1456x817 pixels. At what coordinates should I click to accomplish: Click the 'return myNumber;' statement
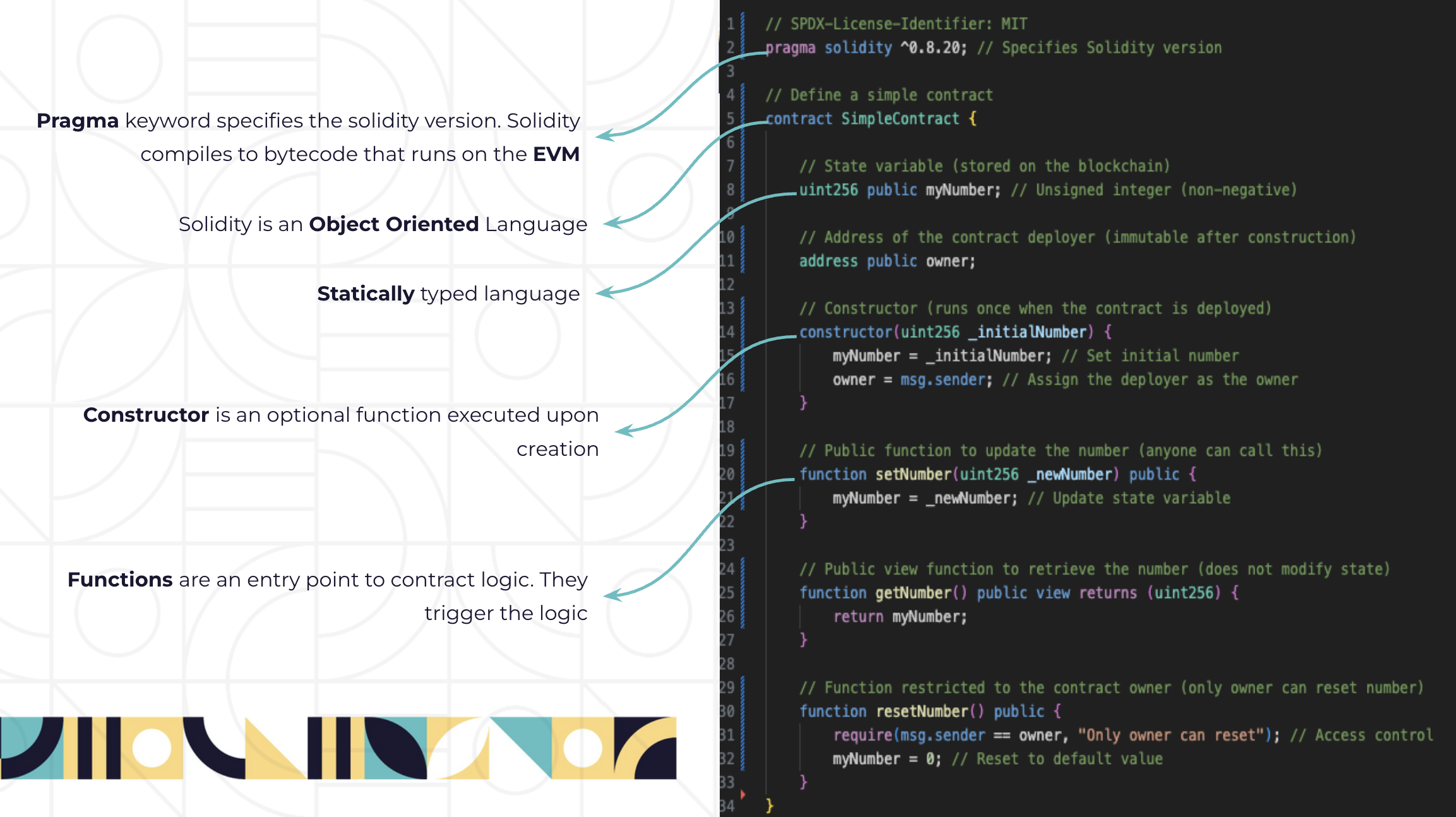[900, 617]
